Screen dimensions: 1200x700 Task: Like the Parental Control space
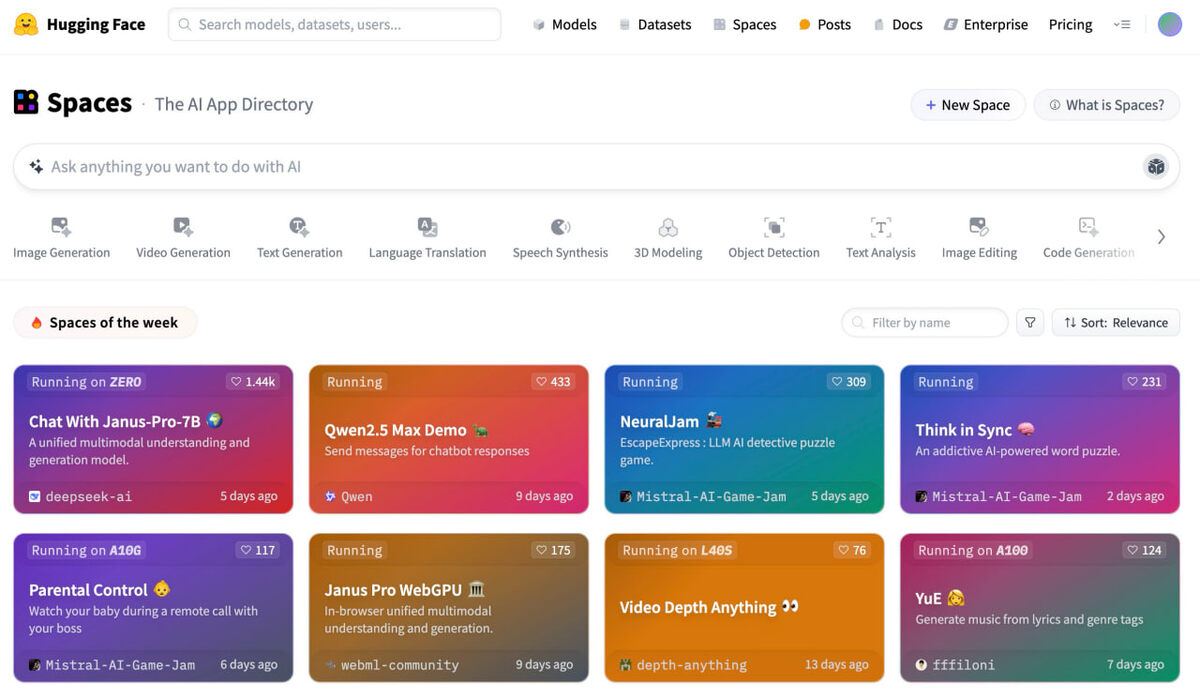click(x=258, y=550)
